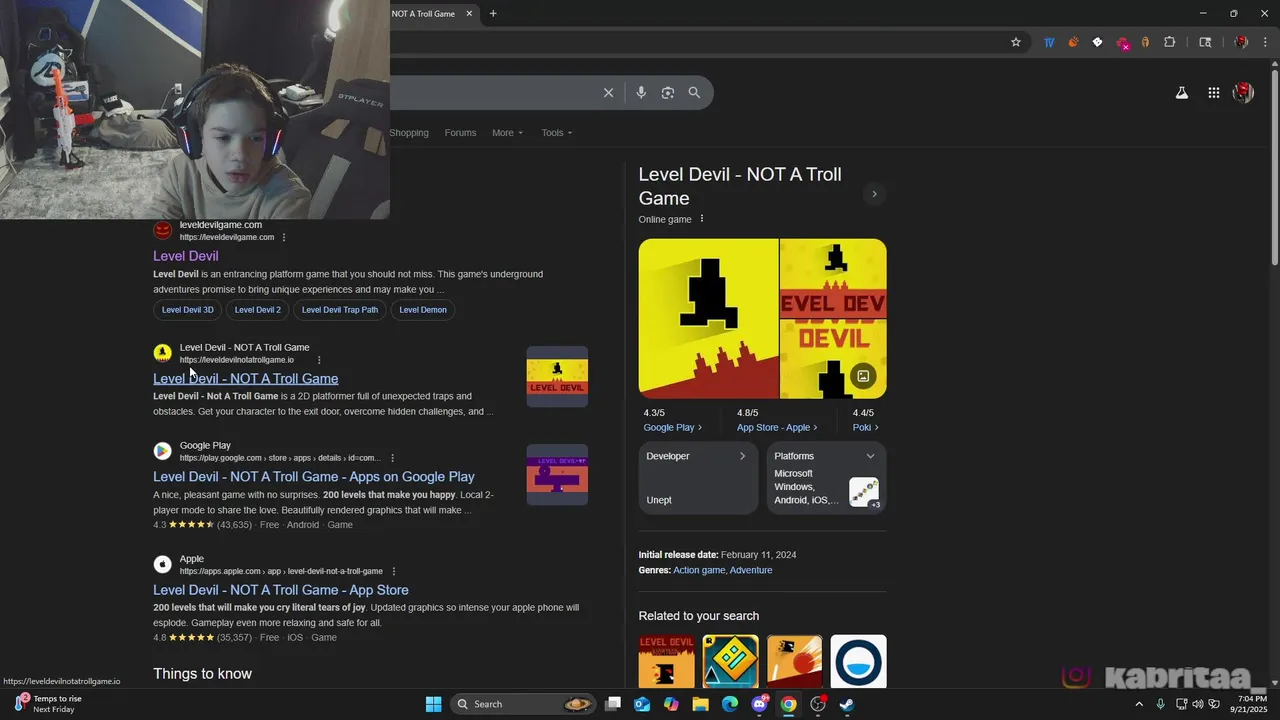1280x720 pixels.
Task: Launch Microsoft Edge from the taskbar
Action: [730, 704]
